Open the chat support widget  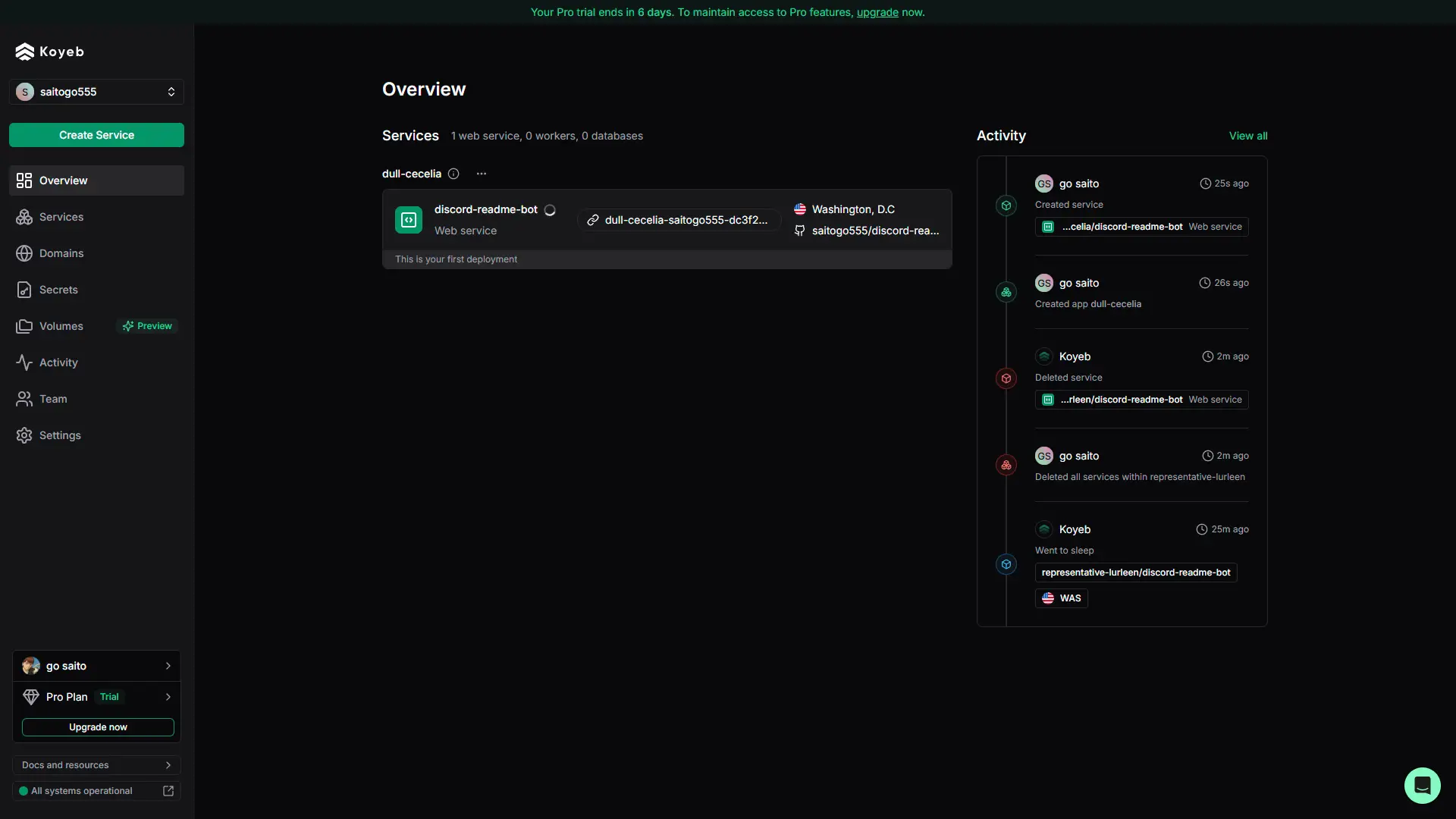[x=1422, y=786]
